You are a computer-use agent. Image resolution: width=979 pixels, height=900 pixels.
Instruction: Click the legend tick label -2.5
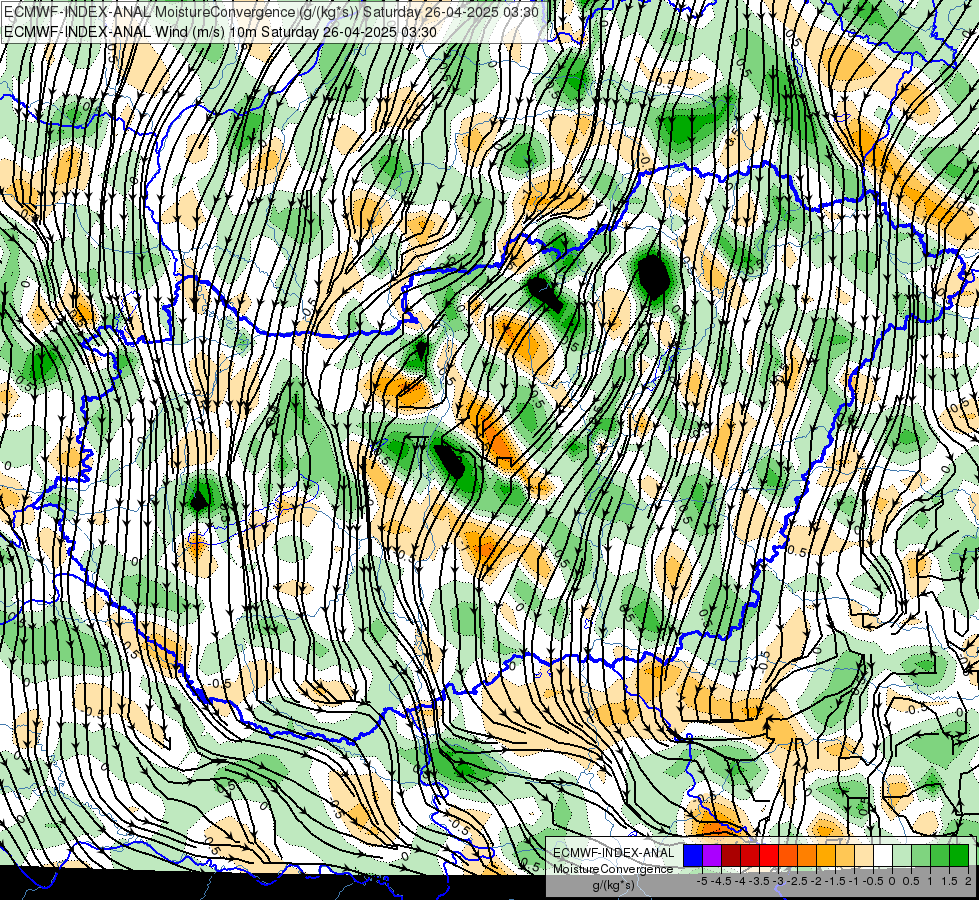click(x=797, y=881)
